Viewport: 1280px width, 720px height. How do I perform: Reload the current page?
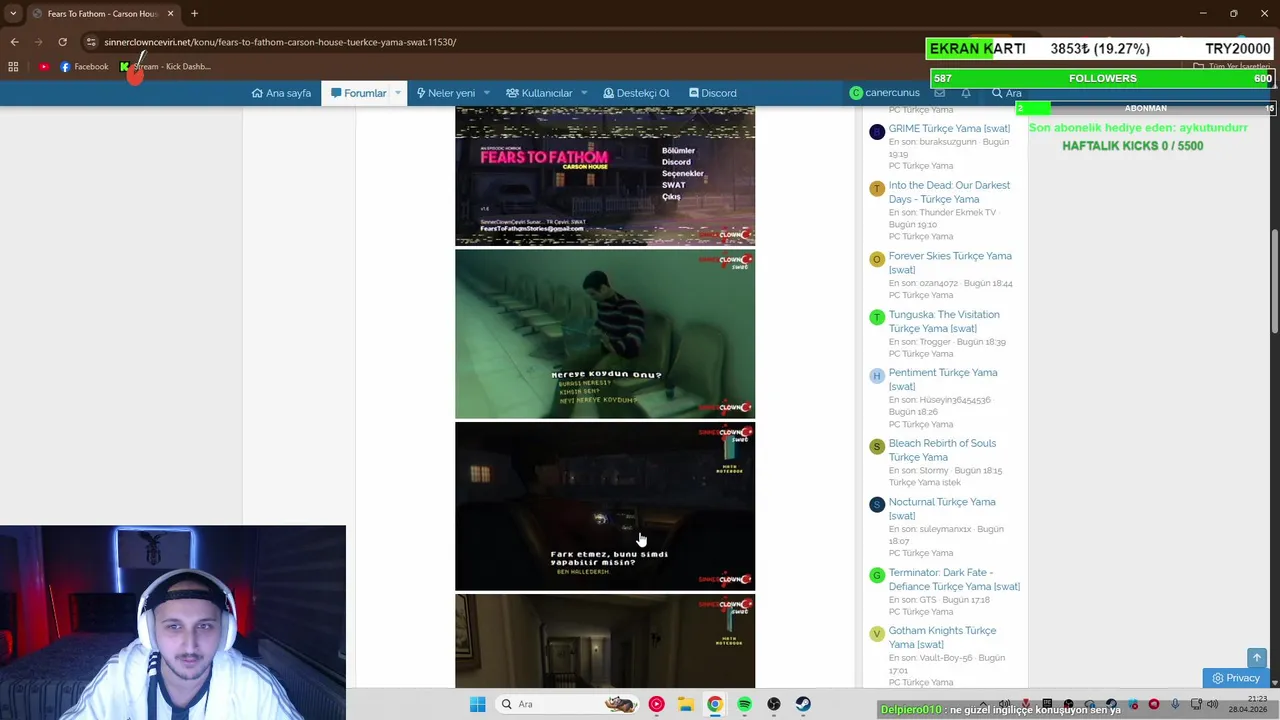[62, 42]
